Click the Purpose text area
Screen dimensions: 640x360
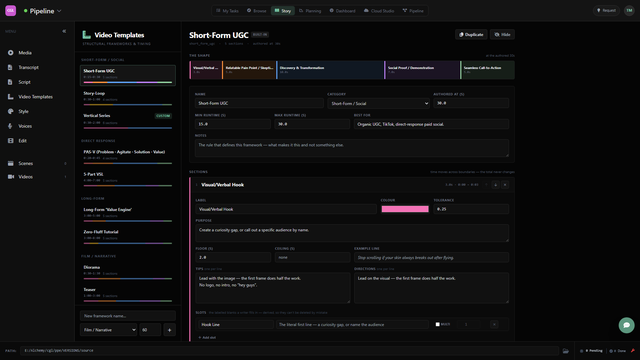[352, 233]
